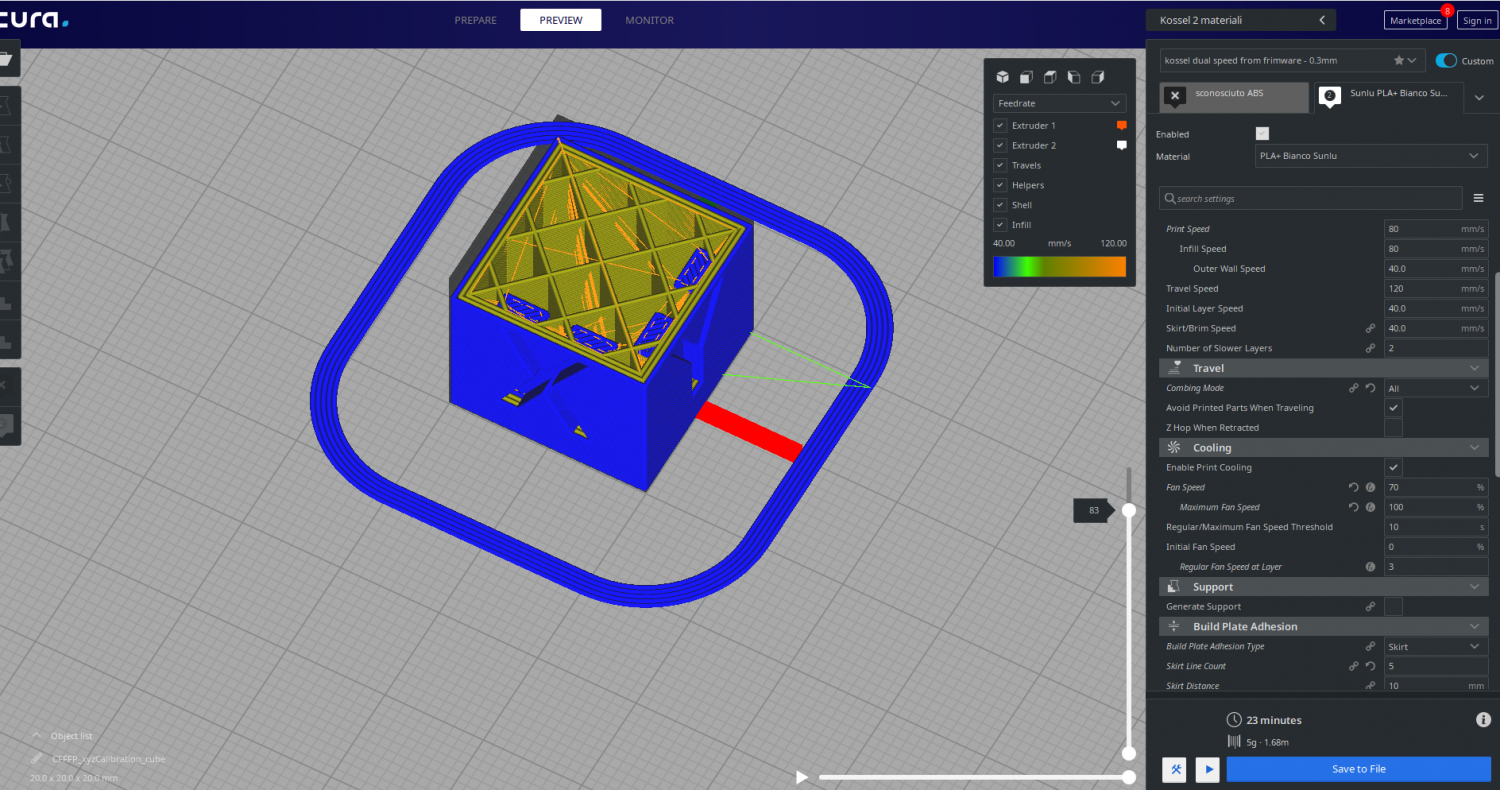
Task: Enable Z Hop When Retracted checkbox
Action: click(x=1393, y=428)
